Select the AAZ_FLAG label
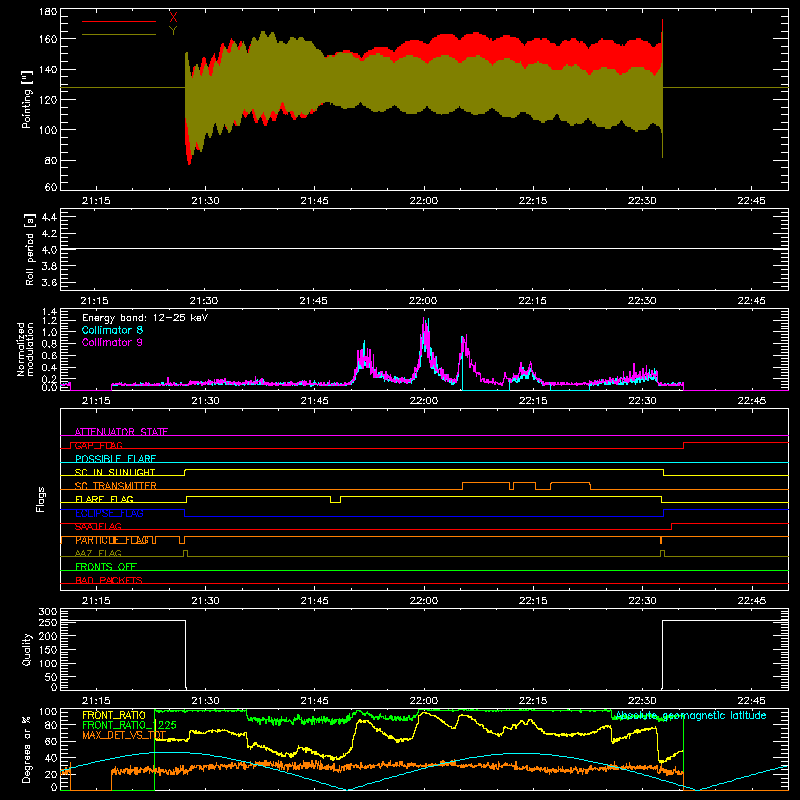This screenshot has width=800, height=800. coord(98,553)
